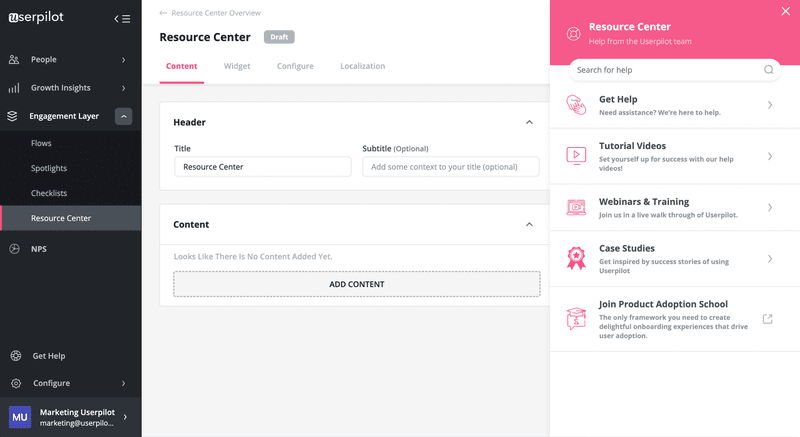Viewport: 800px width, 437px height.
Task: Click the search magnifier icon
Action: [768, 70]
